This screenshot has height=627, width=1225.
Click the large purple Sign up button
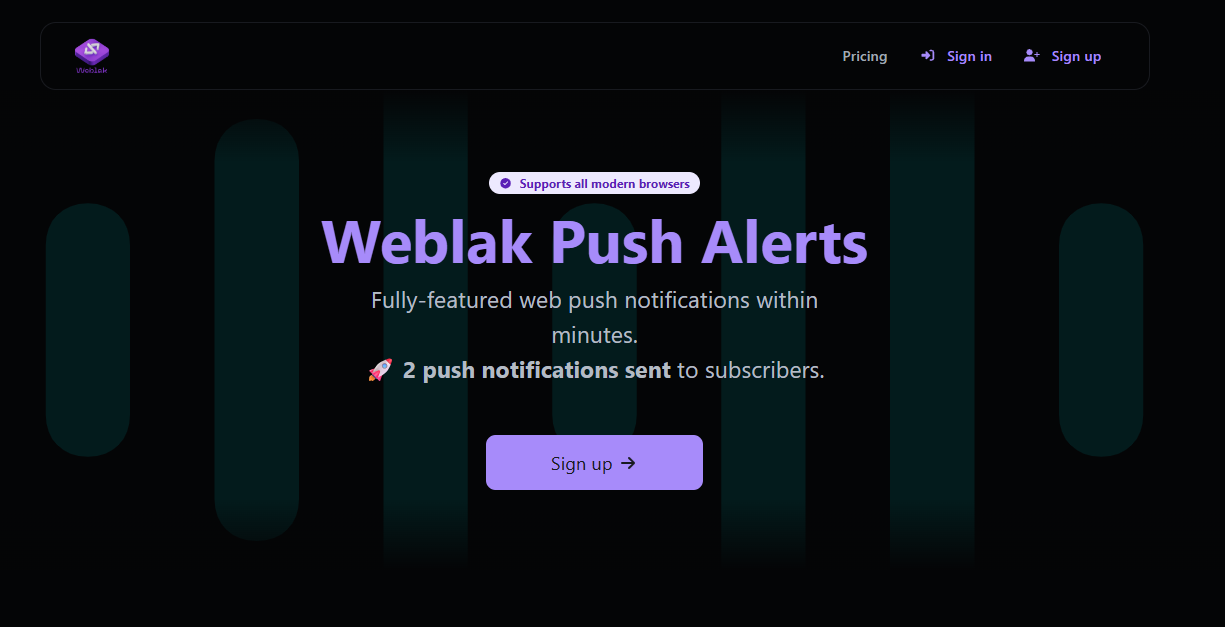click(x=594, y=462)
